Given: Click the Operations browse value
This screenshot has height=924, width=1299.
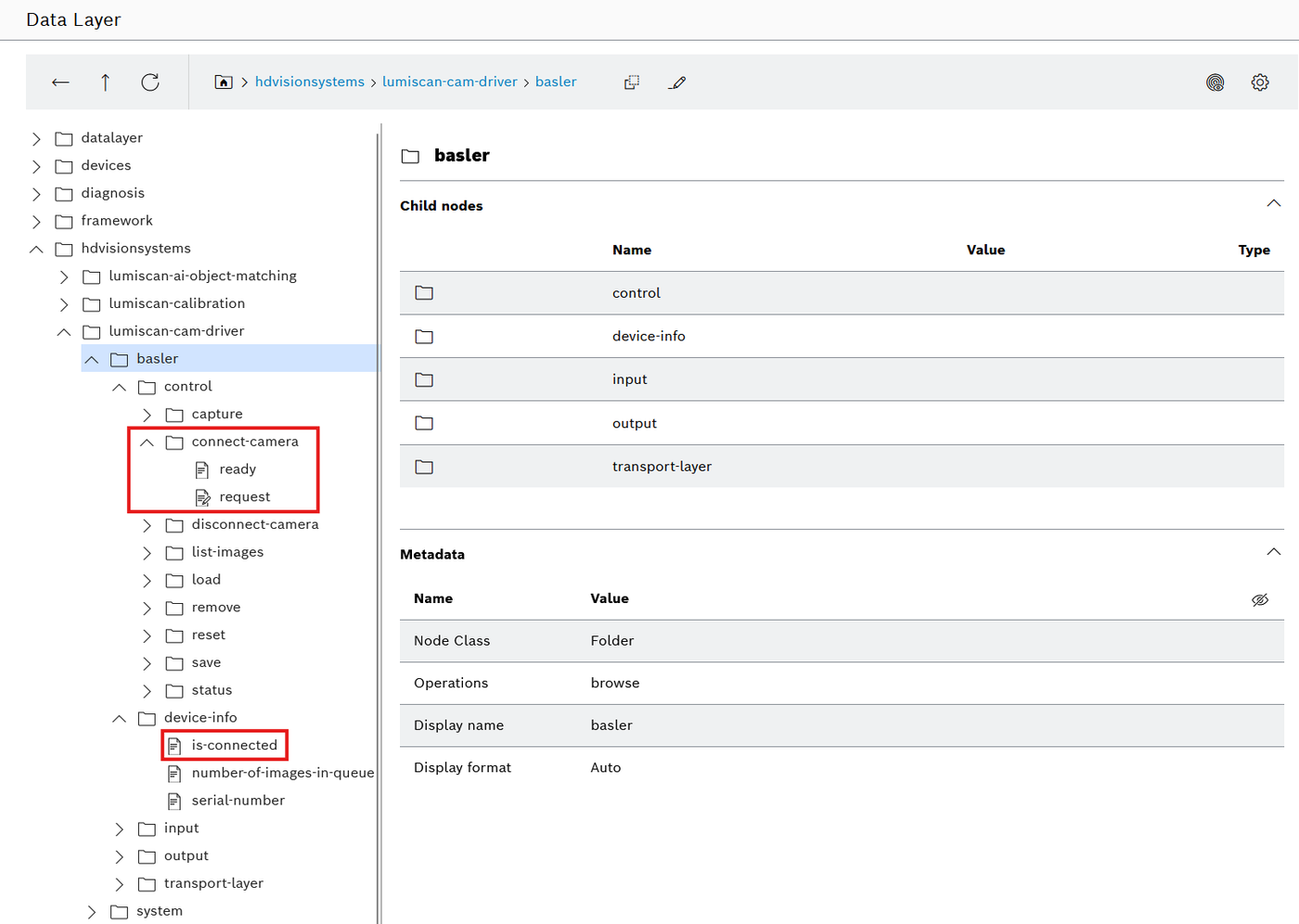Looking at the screenshot, I should (x=615, y=684).
